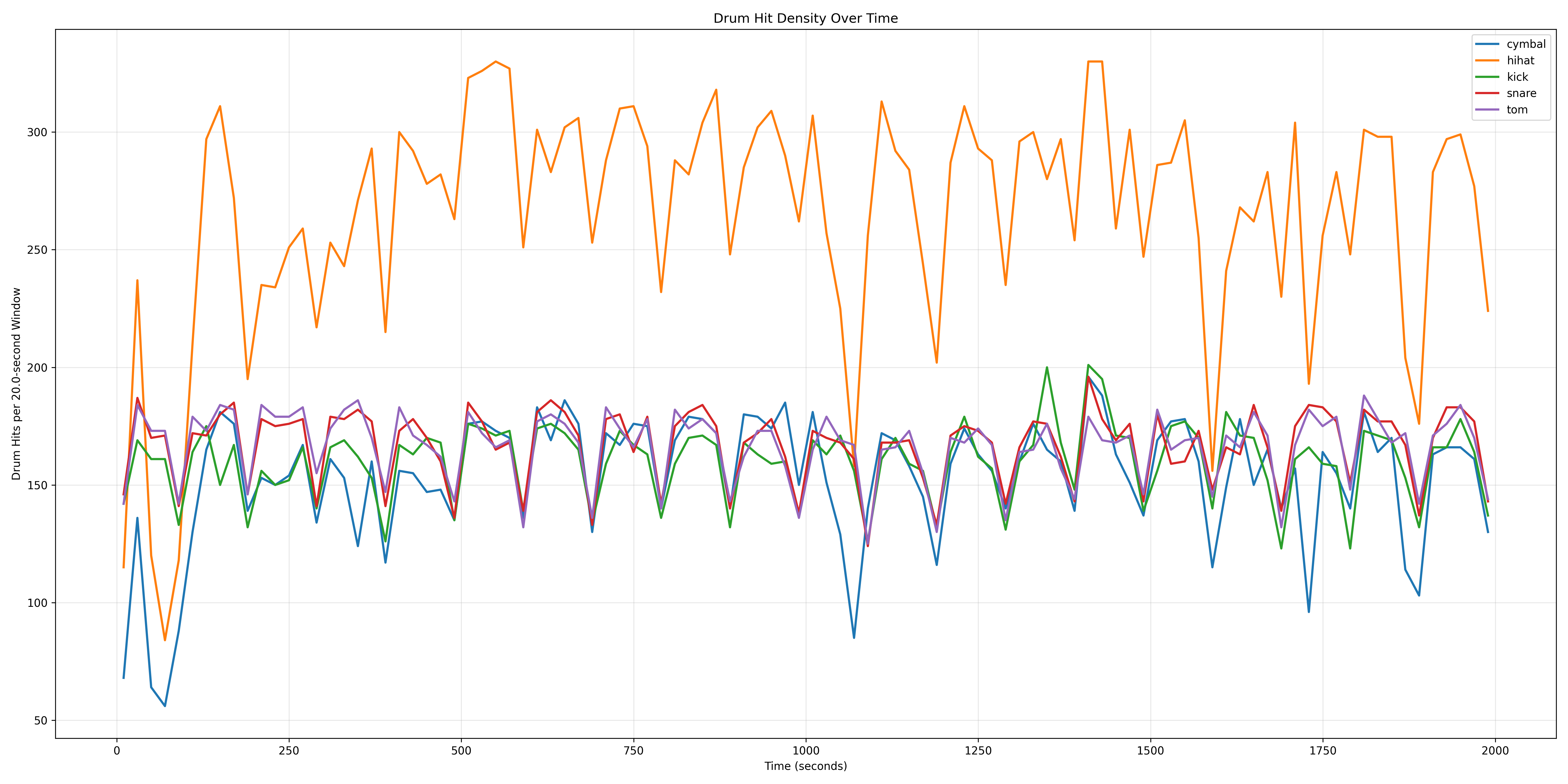Click the x-axis tick label '500'
Viewport: 1568px width, 784px height.
462,751
